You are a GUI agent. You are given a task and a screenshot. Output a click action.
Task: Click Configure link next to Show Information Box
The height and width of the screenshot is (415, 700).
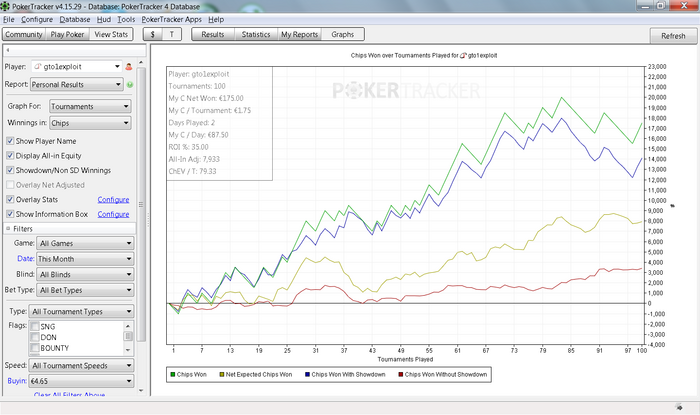[x=113, y=214]
